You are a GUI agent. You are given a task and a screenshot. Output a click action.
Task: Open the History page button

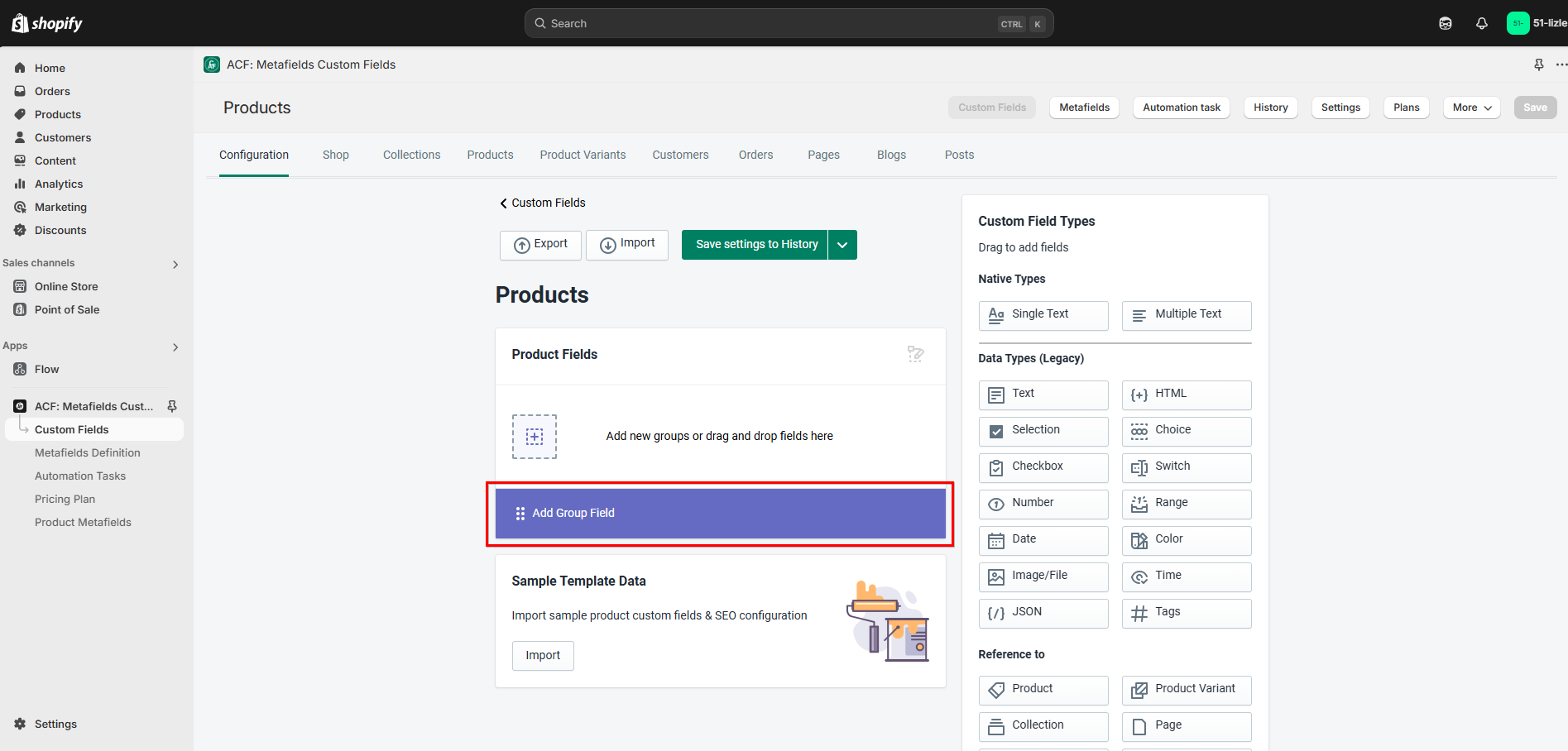pyautogui.click(x=1271, y=108)
